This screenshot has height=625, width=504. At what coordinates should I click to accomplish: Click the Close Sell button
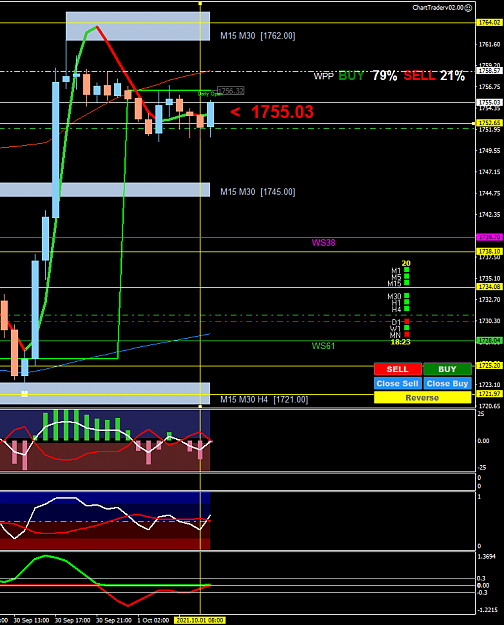point(398,383)
